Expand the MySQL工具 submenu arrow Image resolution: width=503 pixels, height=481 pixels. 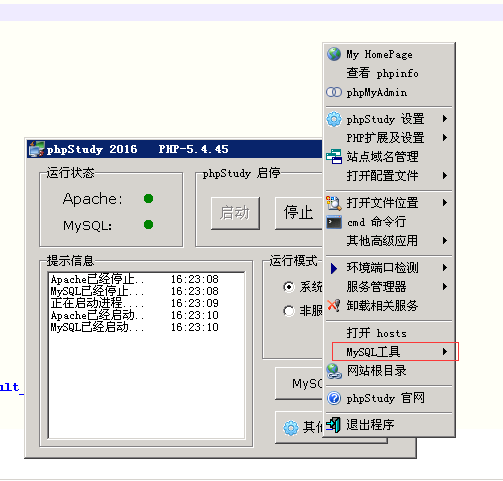(x=445, y=351)
